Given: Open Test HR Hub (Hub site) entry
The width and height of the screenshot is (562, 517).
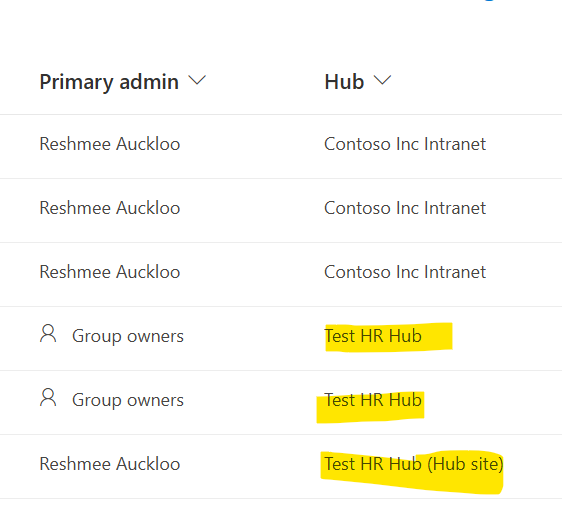Looking at the screenshot, I should coord(414,464).
